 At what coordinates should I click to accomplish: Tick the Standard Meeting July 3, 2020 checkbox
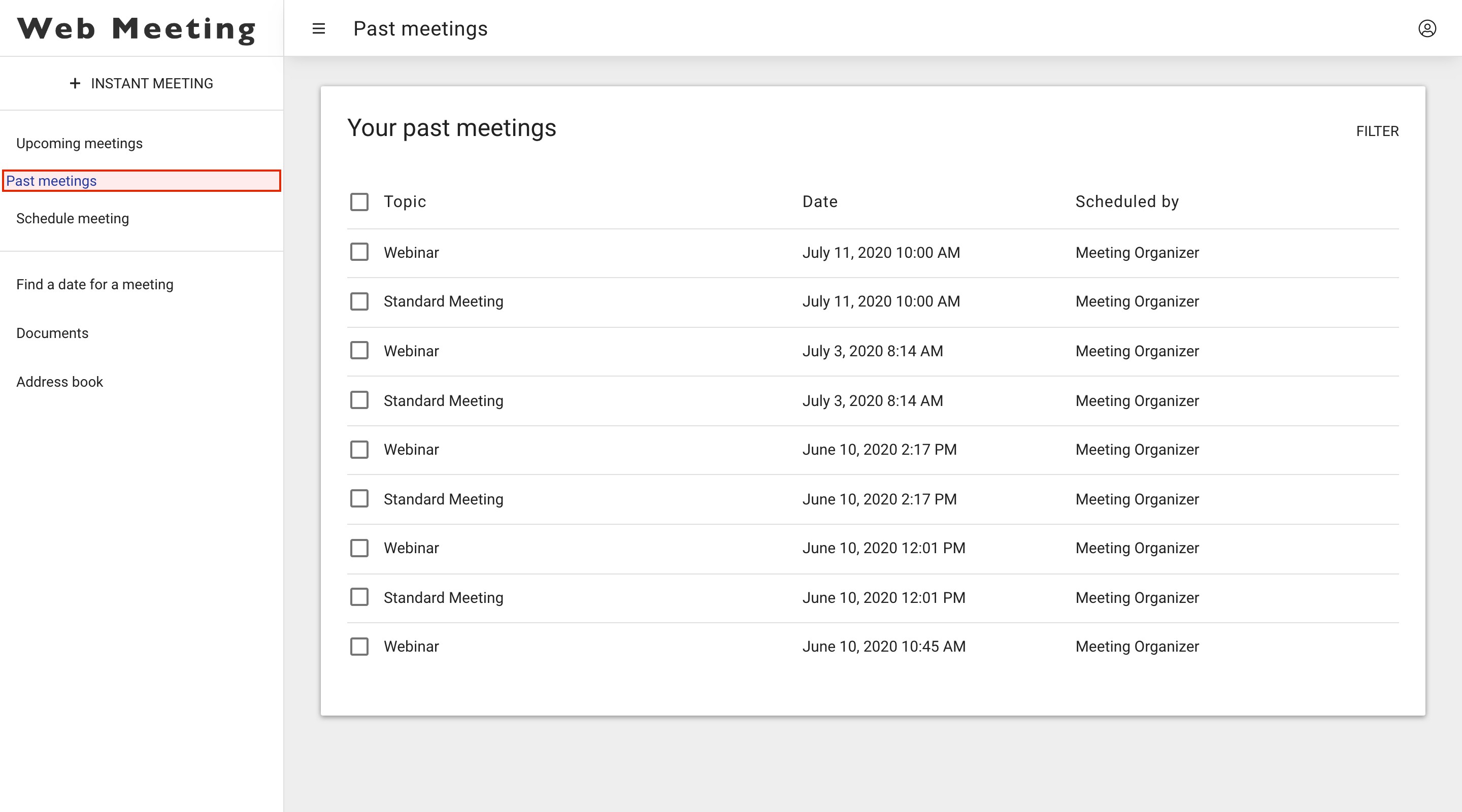point(359,400)
